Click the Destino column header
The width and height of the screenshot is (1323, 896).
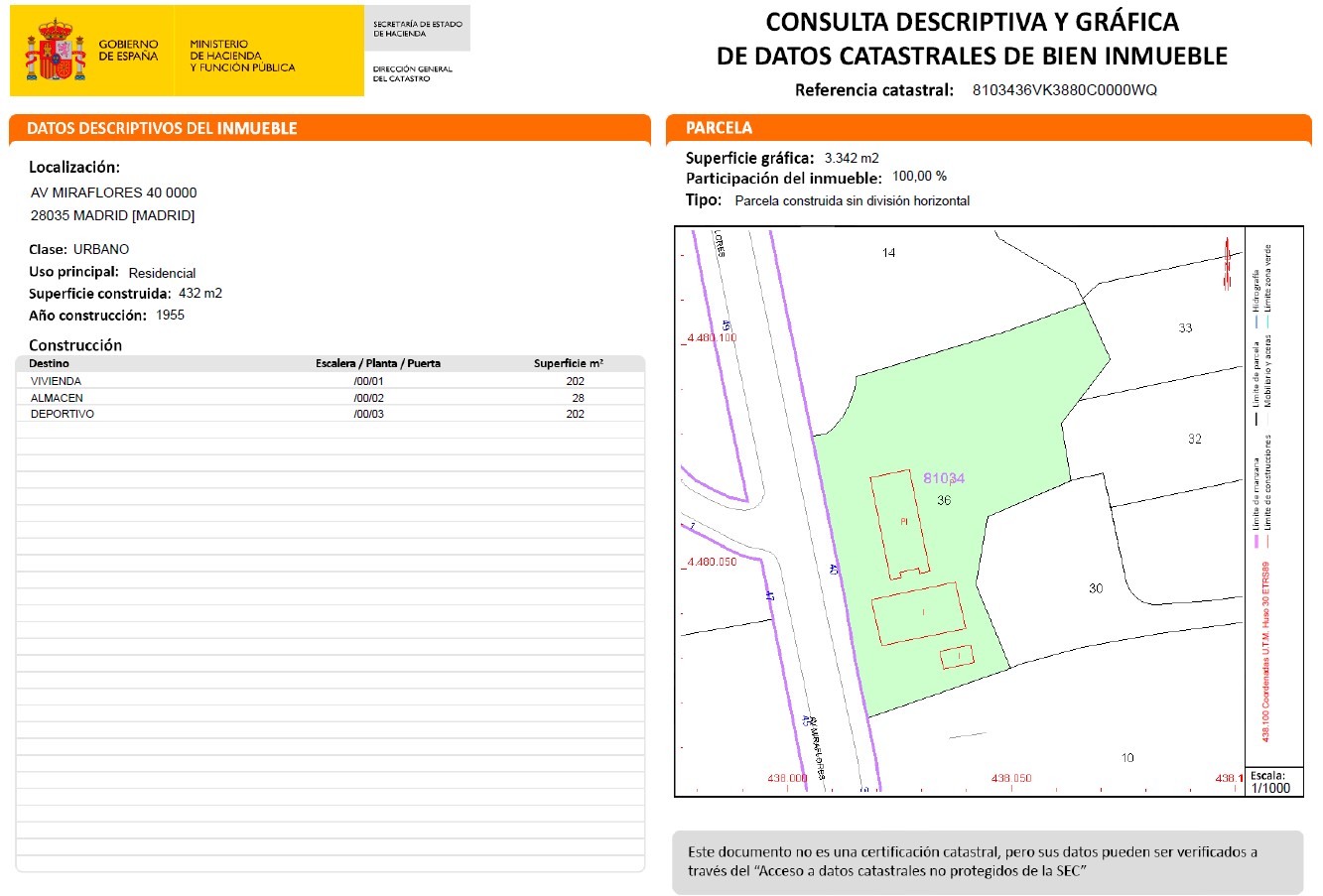pyautogui.click(x=50, y=363)
